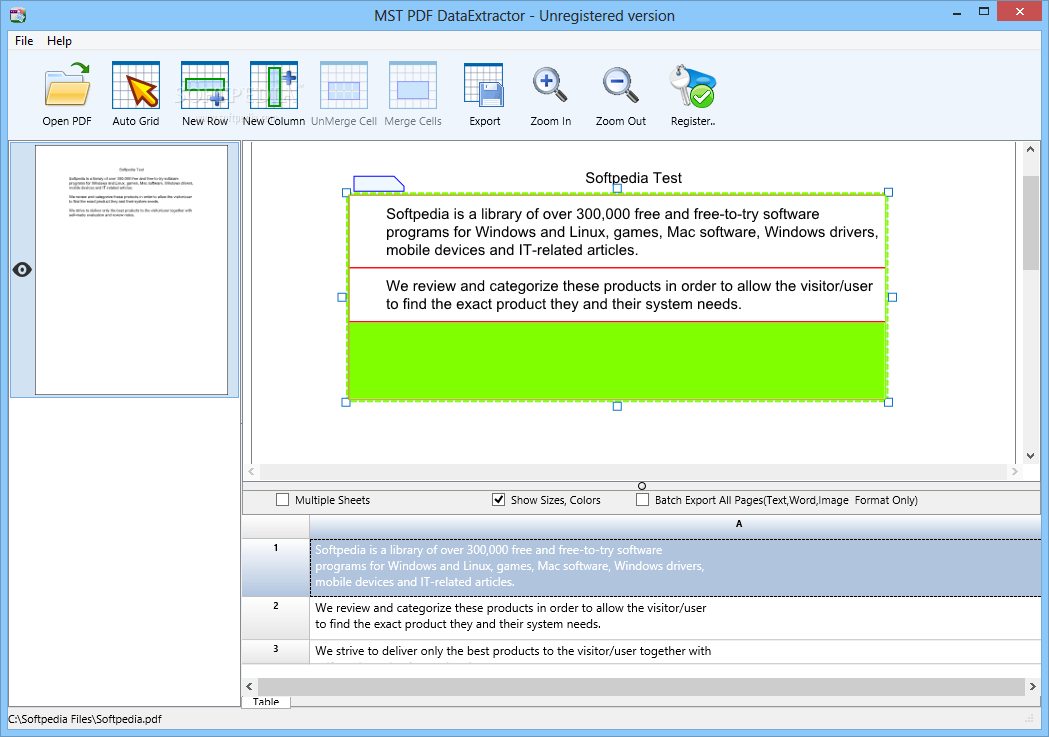This screenshot has width=1049, height=737.
Task: Click the second paragraph in PDF grid
Action: (629, 295)
